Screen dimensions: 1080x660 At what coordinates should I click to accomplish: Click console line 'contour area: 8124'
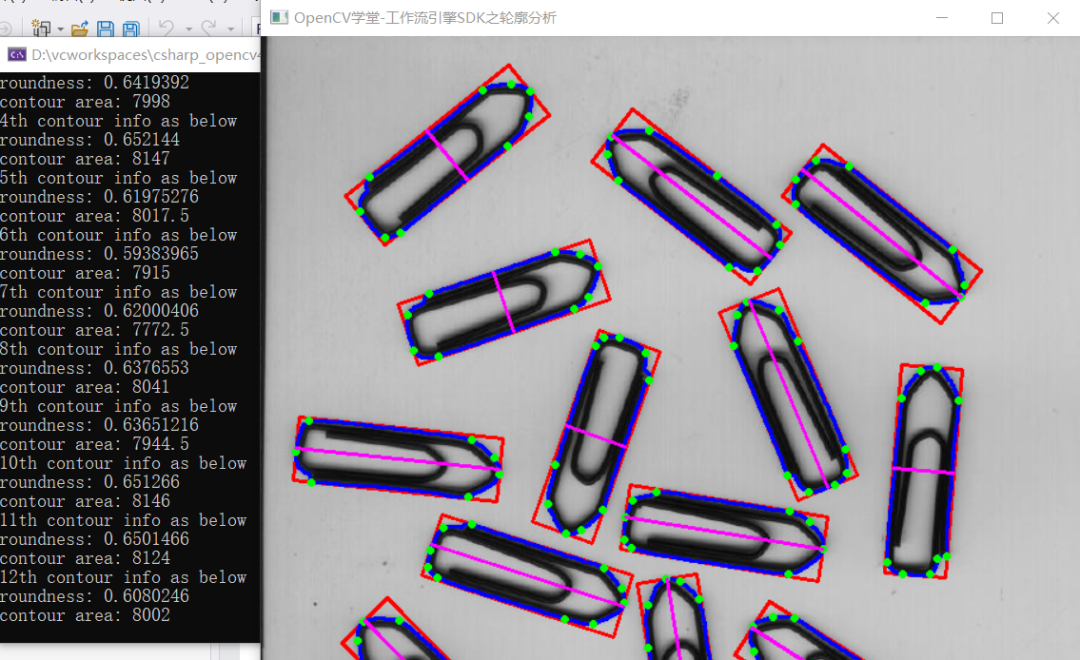85,558
